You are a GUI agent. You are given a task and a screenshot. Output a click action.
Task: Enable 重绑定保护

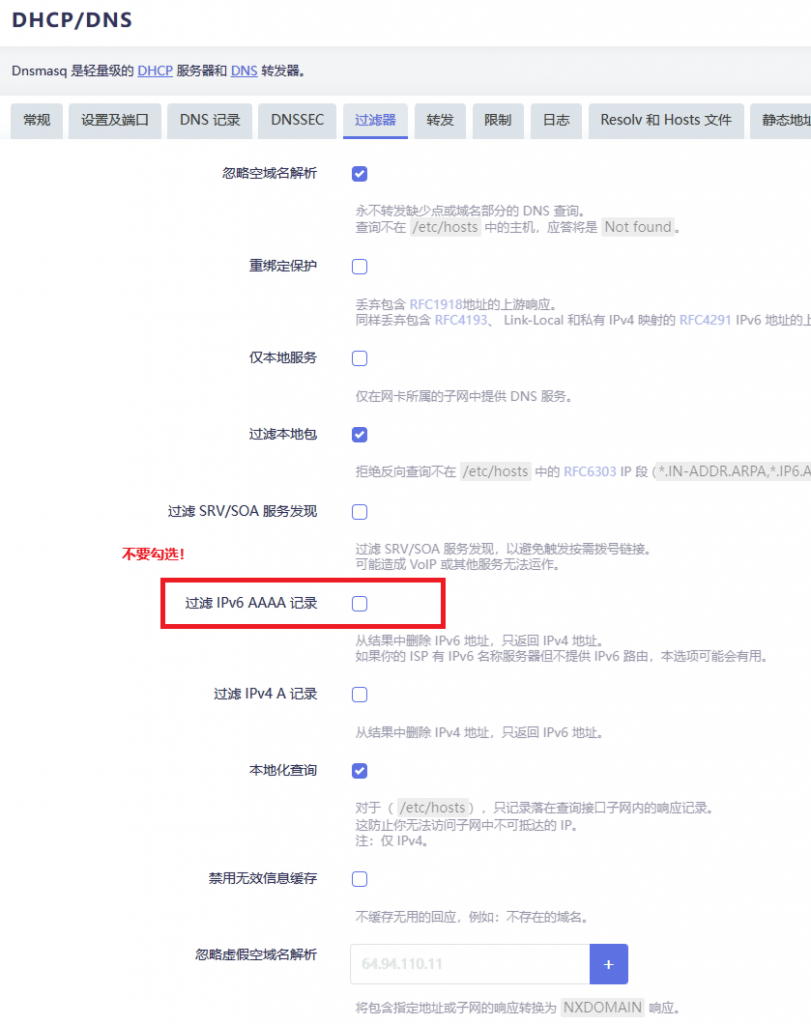(x=359, y=266)
